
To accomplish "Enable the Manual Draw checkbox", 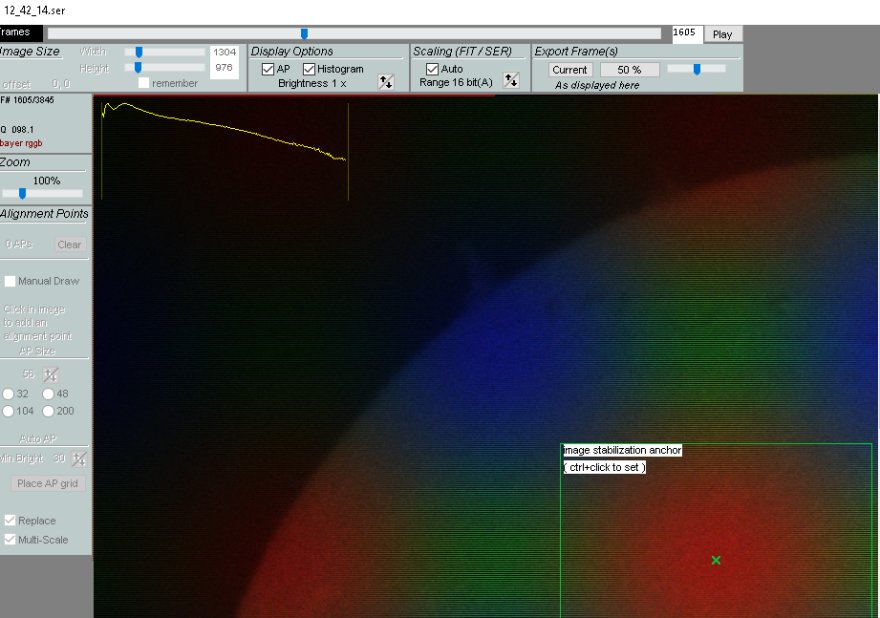I will [10, 281].
